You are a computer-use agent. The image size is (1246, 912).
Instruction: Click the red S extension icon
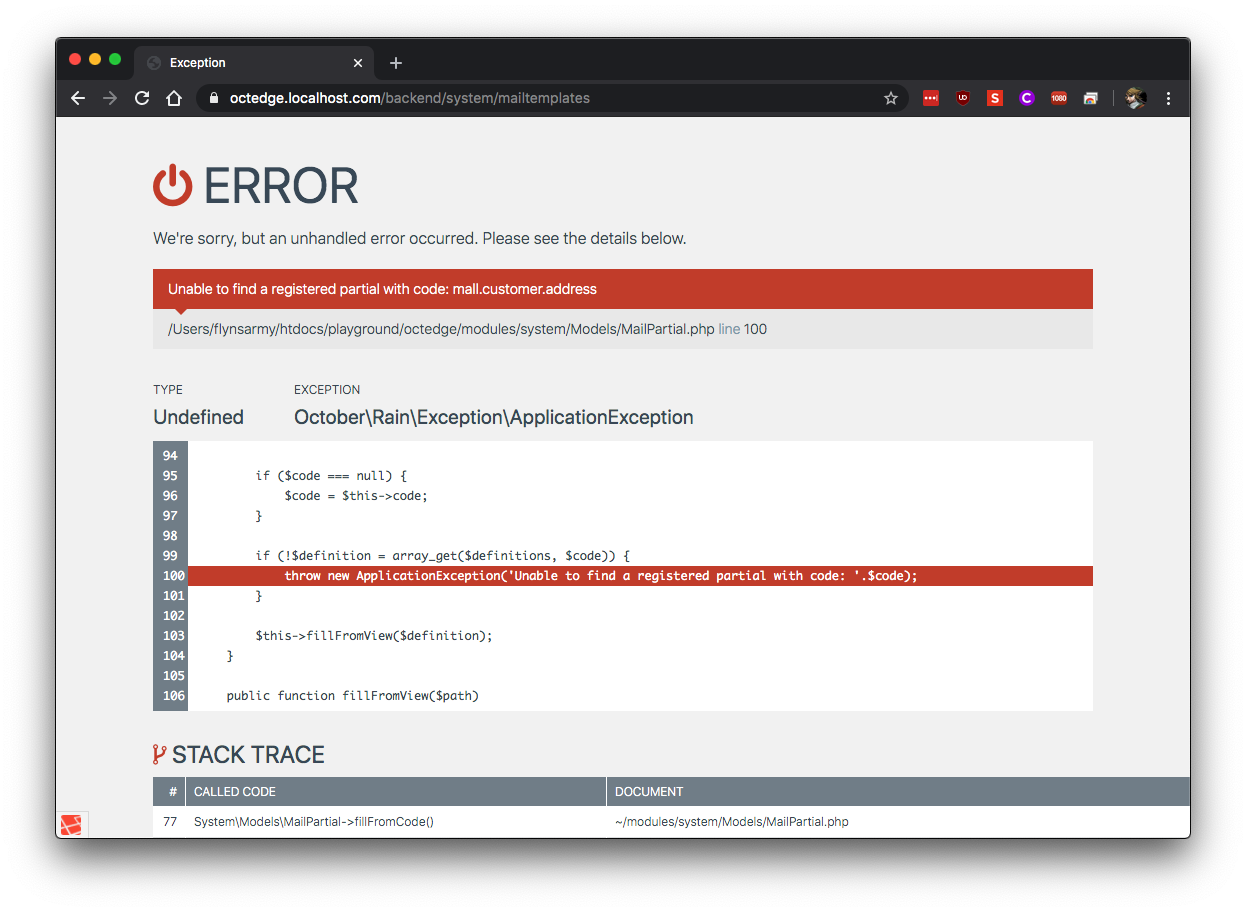[x=995, y=98]
